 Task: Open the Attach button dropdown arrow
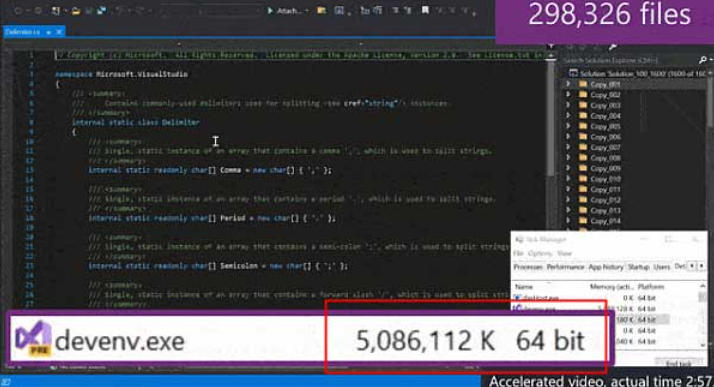306,11
